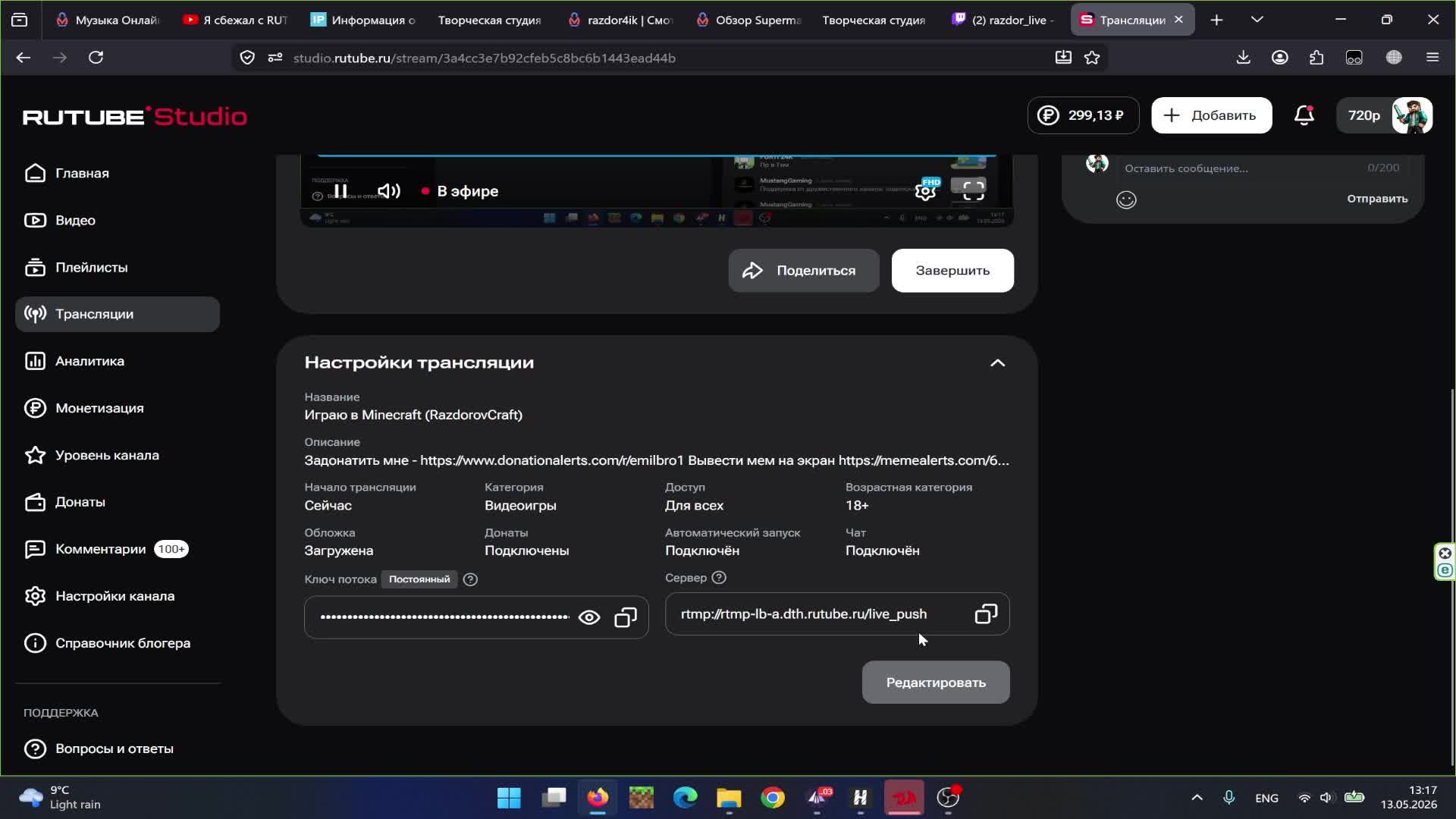Show hidden system tray icons
Screen dimensions: 1456x819
point(1197,798)
